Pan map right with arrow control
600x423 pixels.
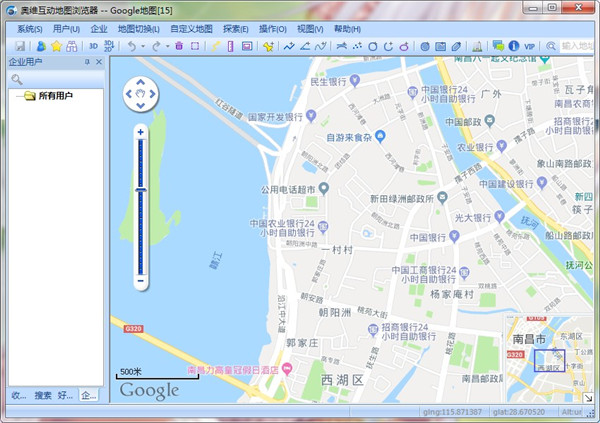(152, 94)
